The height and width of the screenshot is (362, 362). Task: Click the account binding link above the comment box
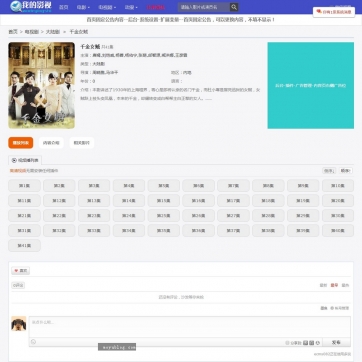click(x=339, y=308)
